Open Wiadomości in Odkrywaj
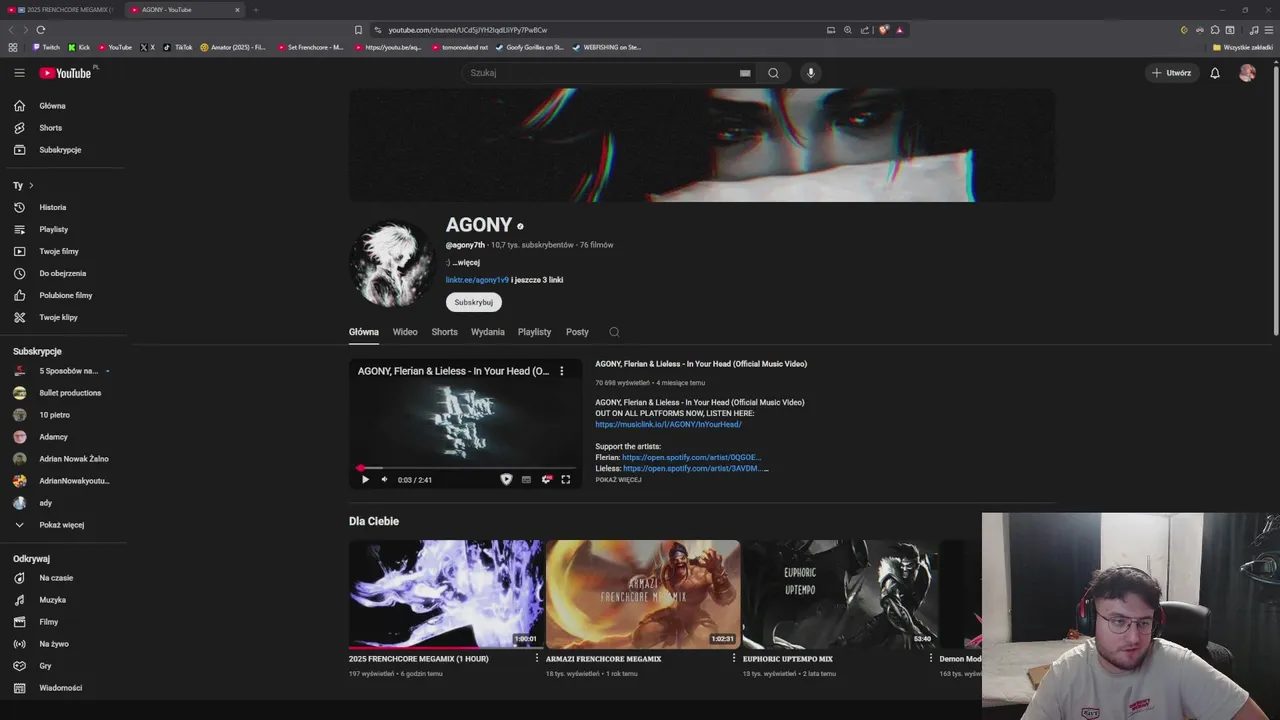The image size is (1280, 720). [62, 688]
